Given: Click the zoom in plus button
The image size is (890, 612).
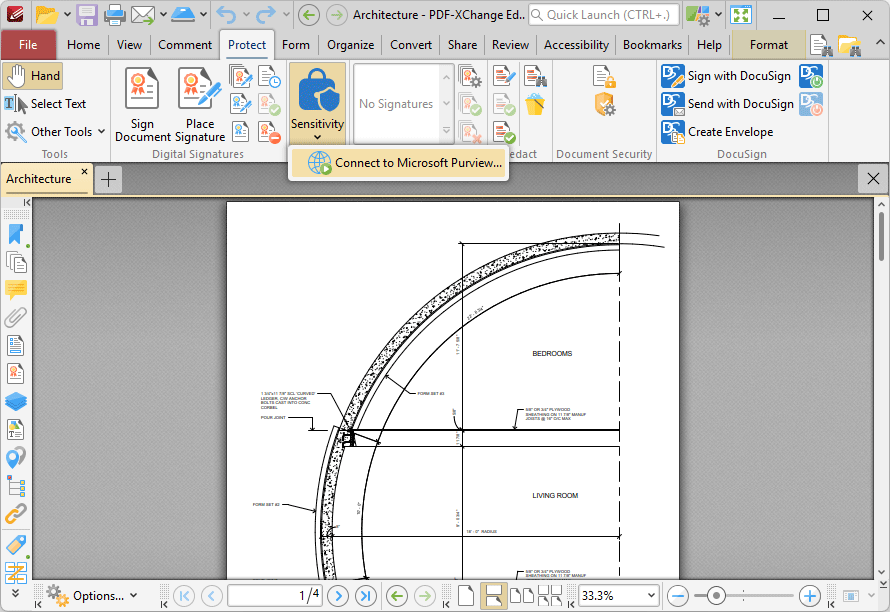Looking at the screenshot, I should (809, 596).
